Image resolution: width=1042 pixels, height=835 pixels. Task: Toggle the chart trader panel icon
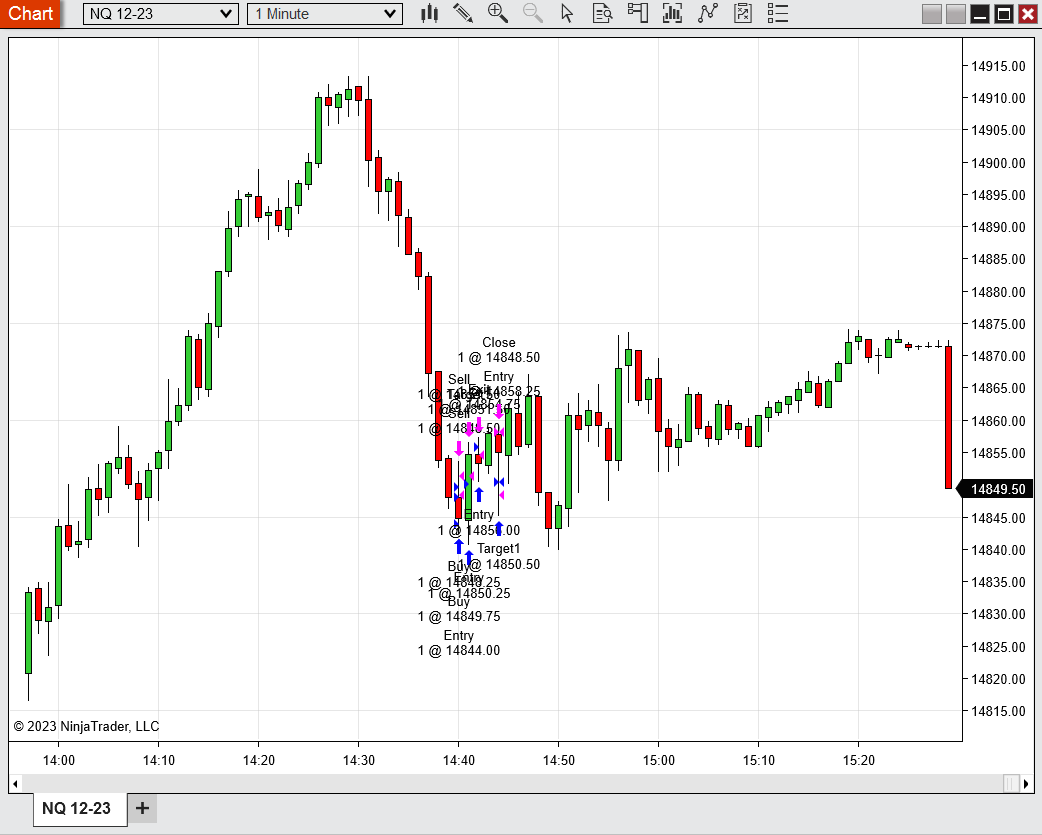tap(637, 13)
